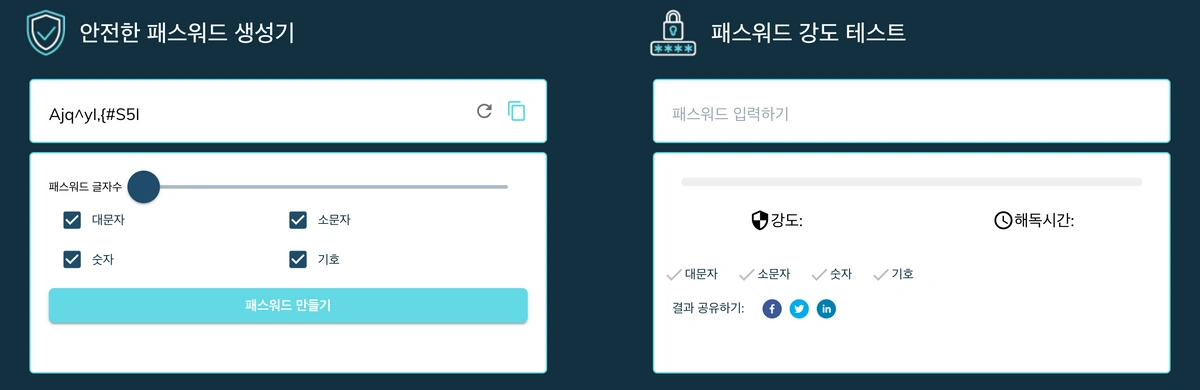Share result on LinkedIn icon

coord(826,309)
